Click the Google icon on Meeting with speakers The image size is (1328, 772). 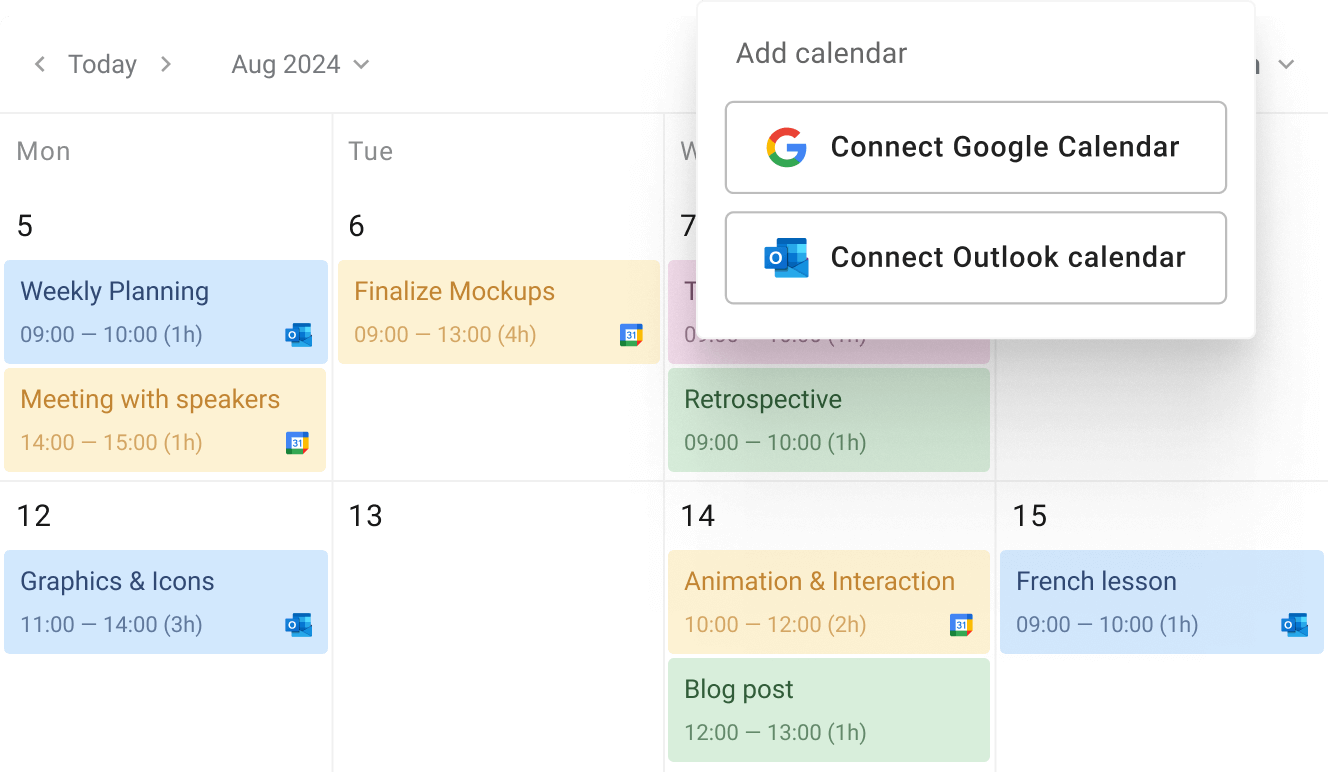[x=299, y=444]
